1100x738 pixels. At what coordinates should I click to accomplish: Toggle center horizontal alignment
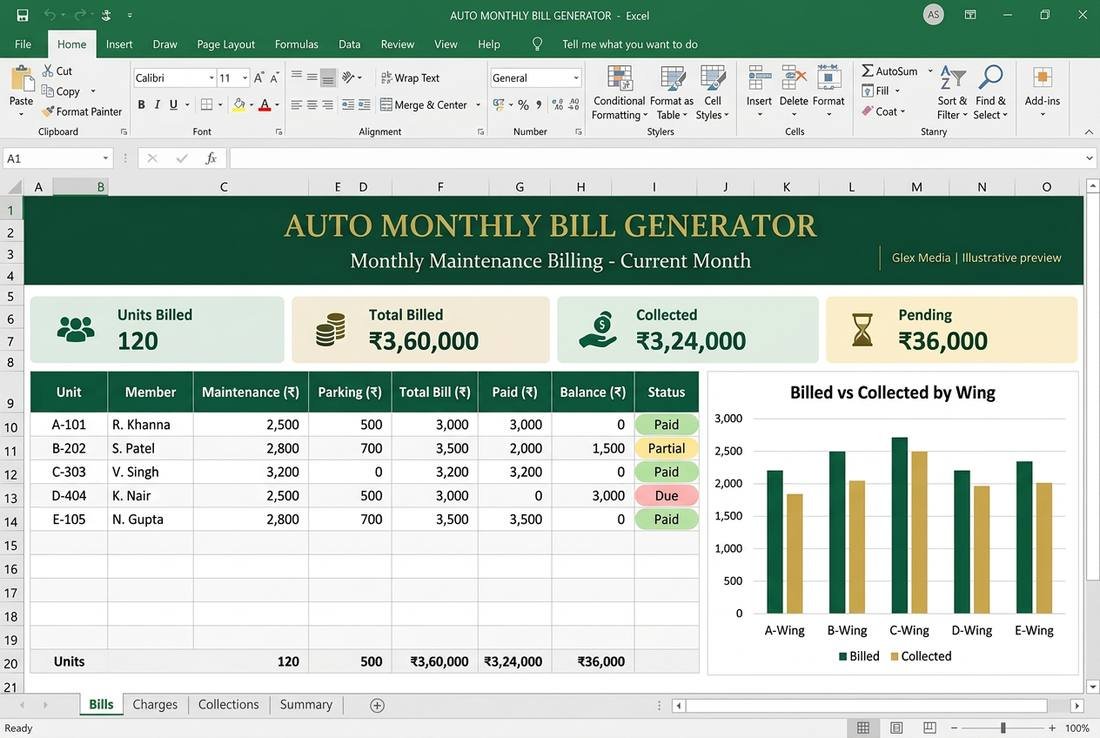coord(311,105)
